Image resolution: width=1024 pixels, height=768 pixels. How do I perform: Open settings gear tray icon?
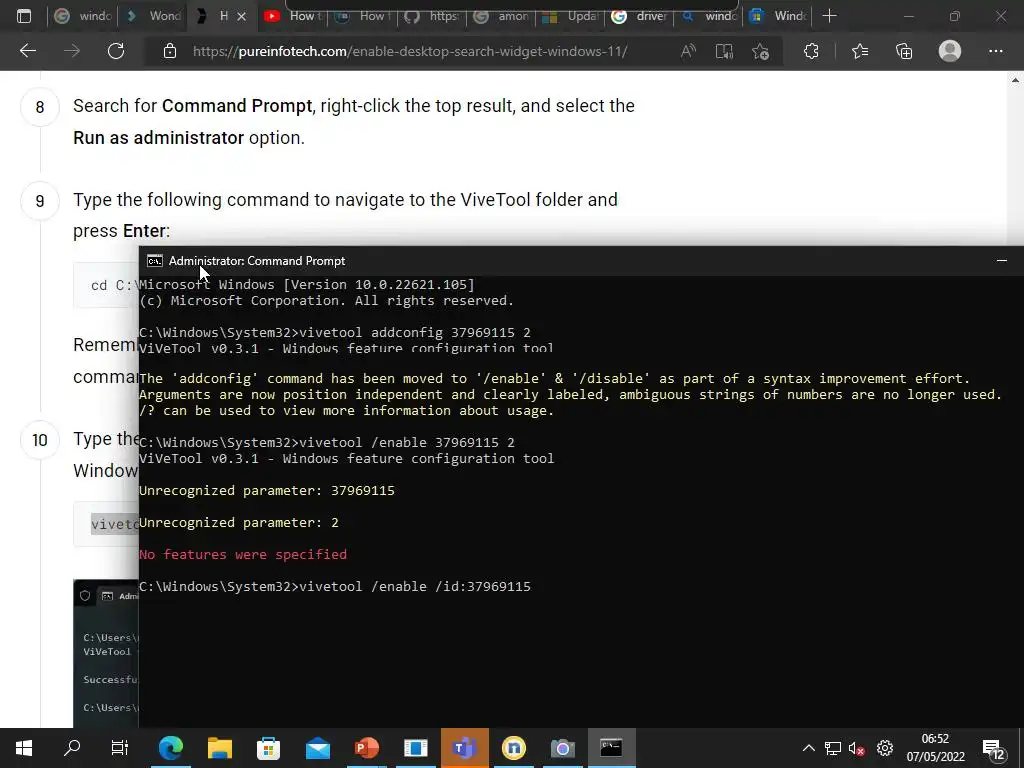point(885,748)
